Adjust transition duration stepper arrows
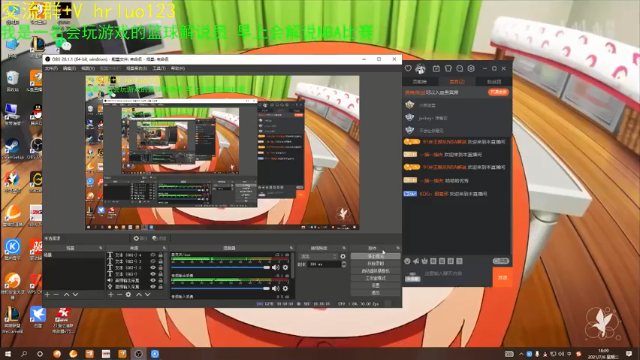The image size is (640, 360). [344, 264]
